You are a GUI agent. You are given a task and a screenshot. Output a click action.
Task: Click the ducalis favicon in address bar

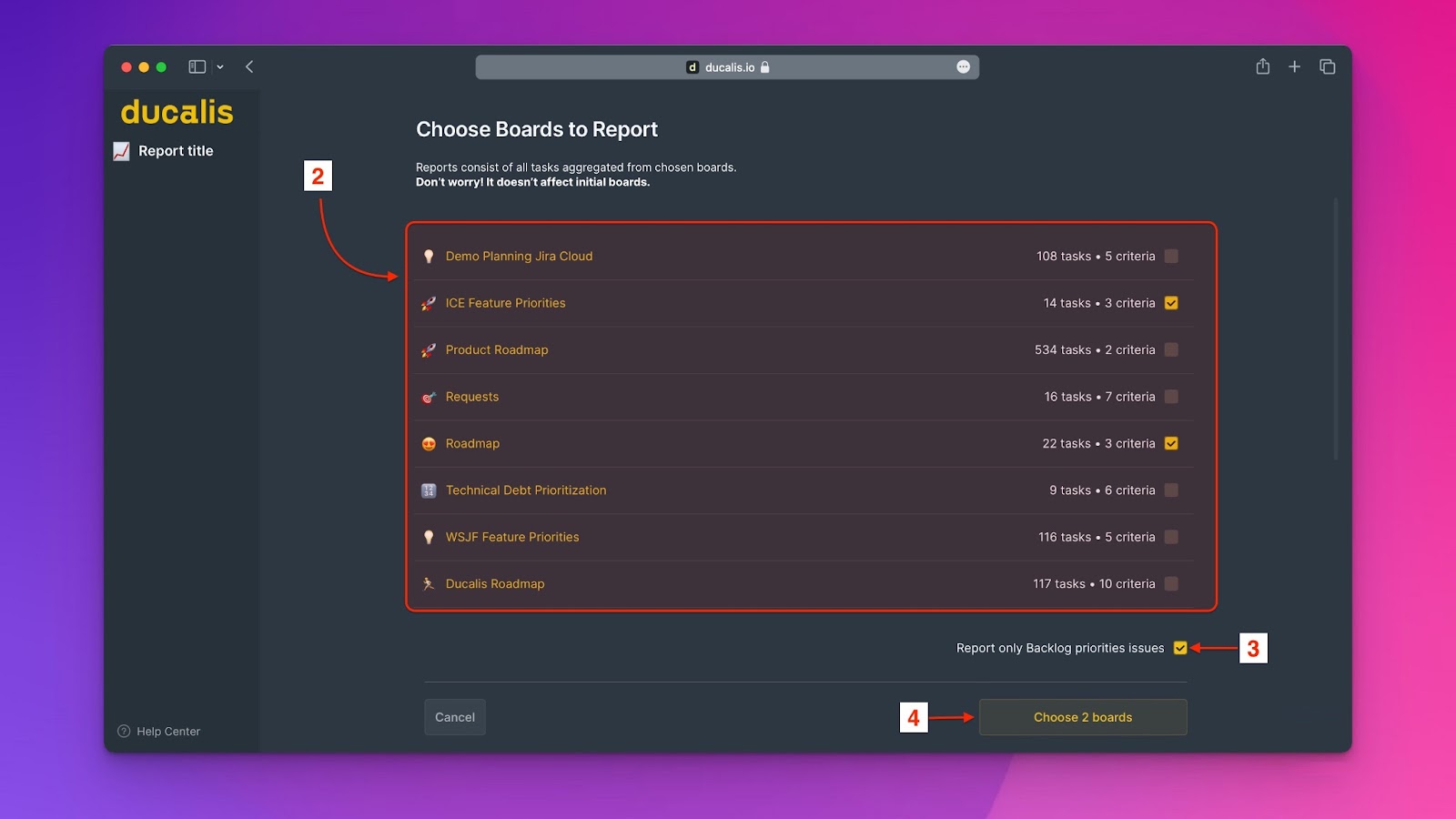693,67
